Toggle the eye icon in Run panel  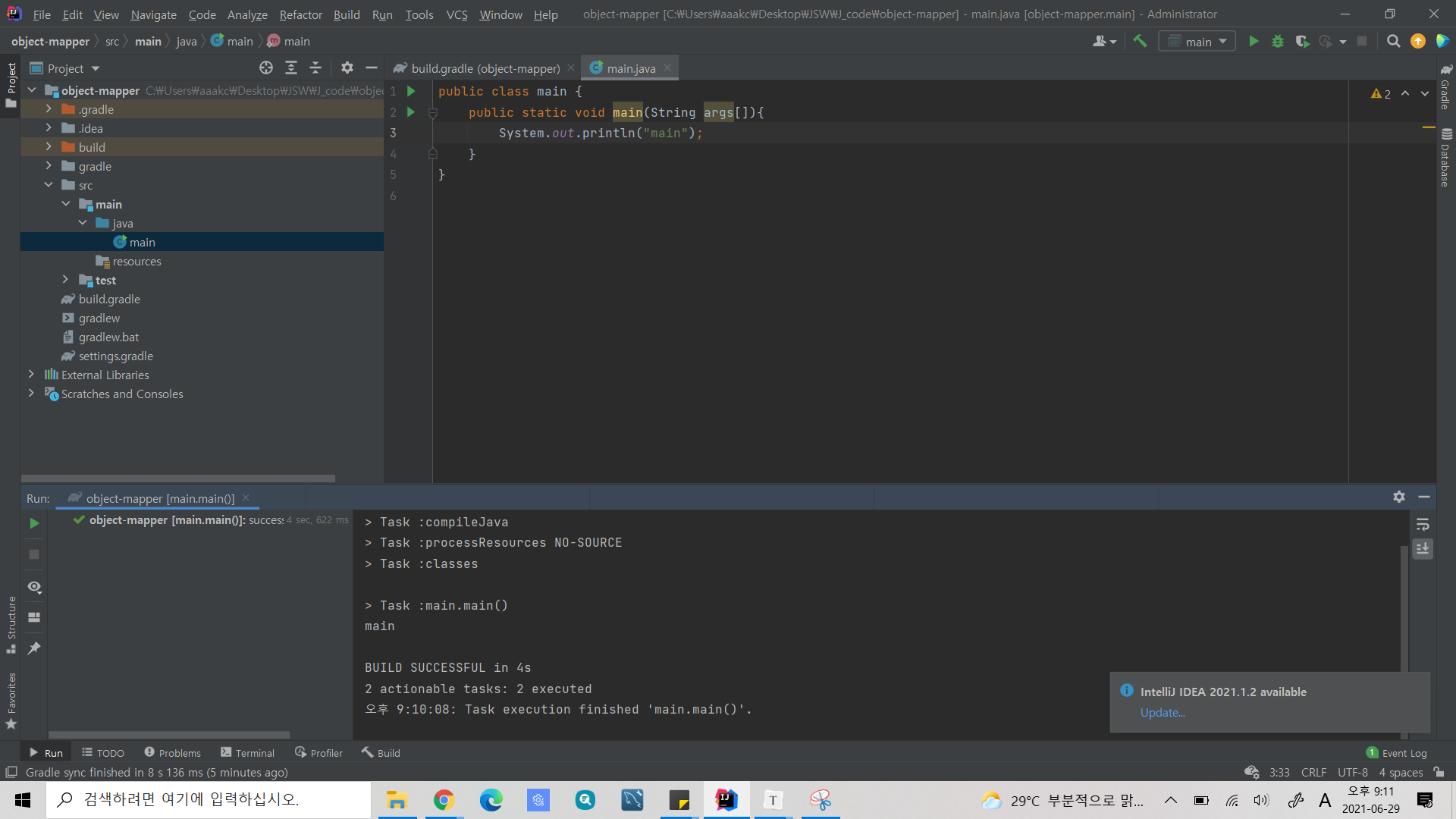click(34, 587)
